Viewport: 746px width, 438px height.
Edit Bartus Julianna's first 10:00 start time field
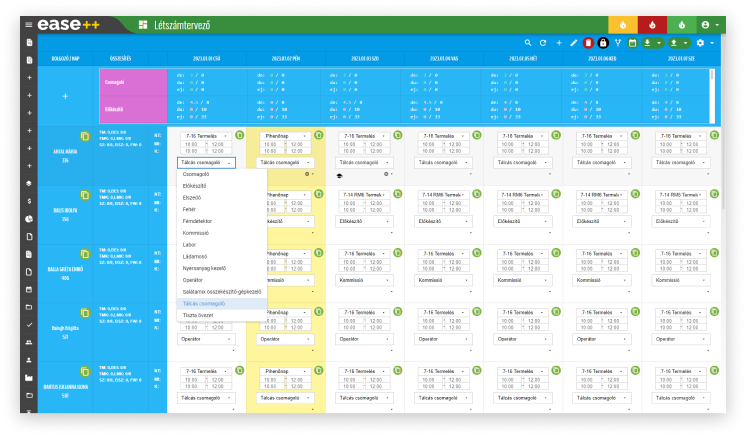tap(192, 380)
